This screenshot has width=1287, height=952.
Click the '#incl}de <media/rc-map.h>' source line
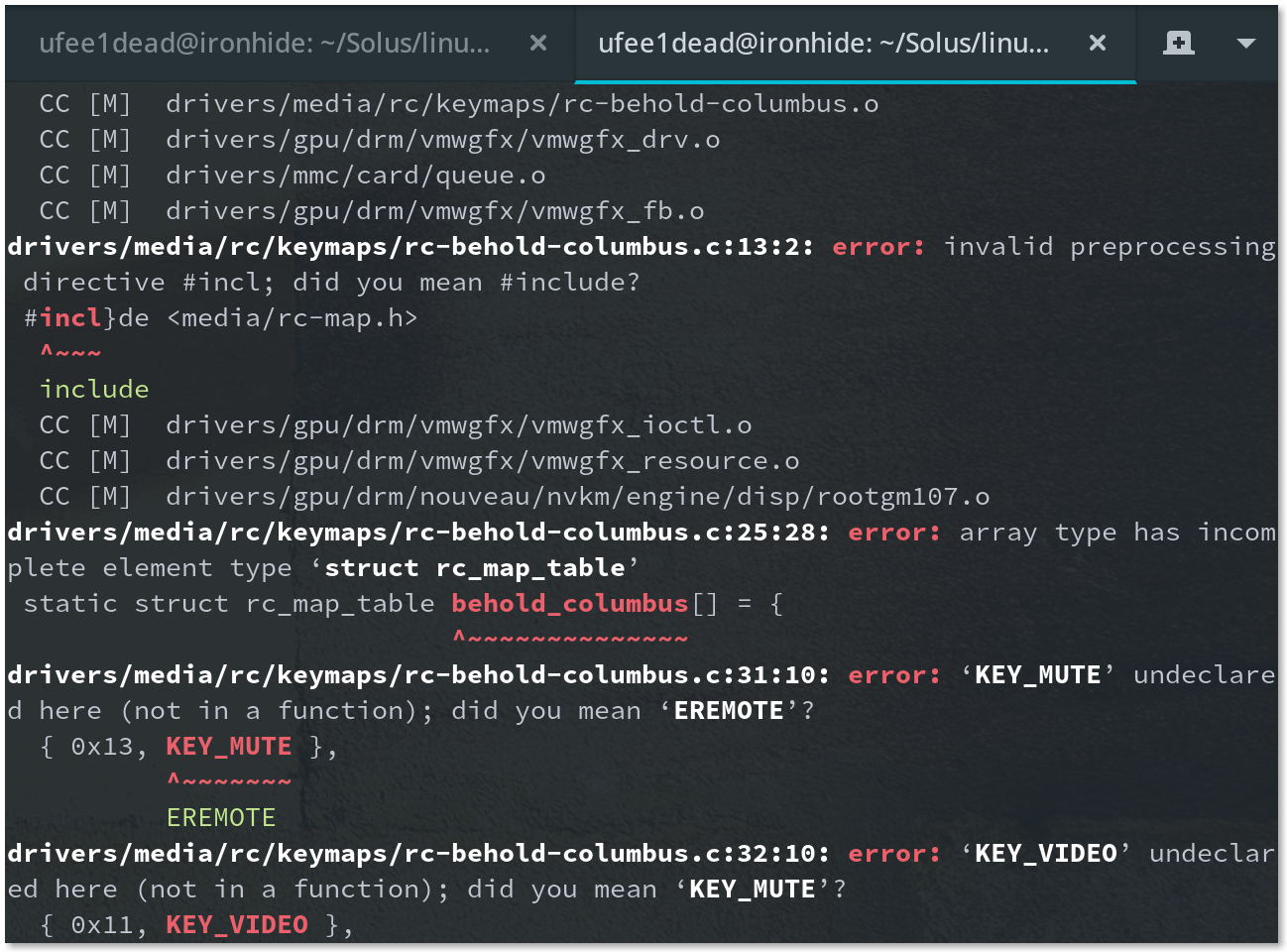coord(221,318)
